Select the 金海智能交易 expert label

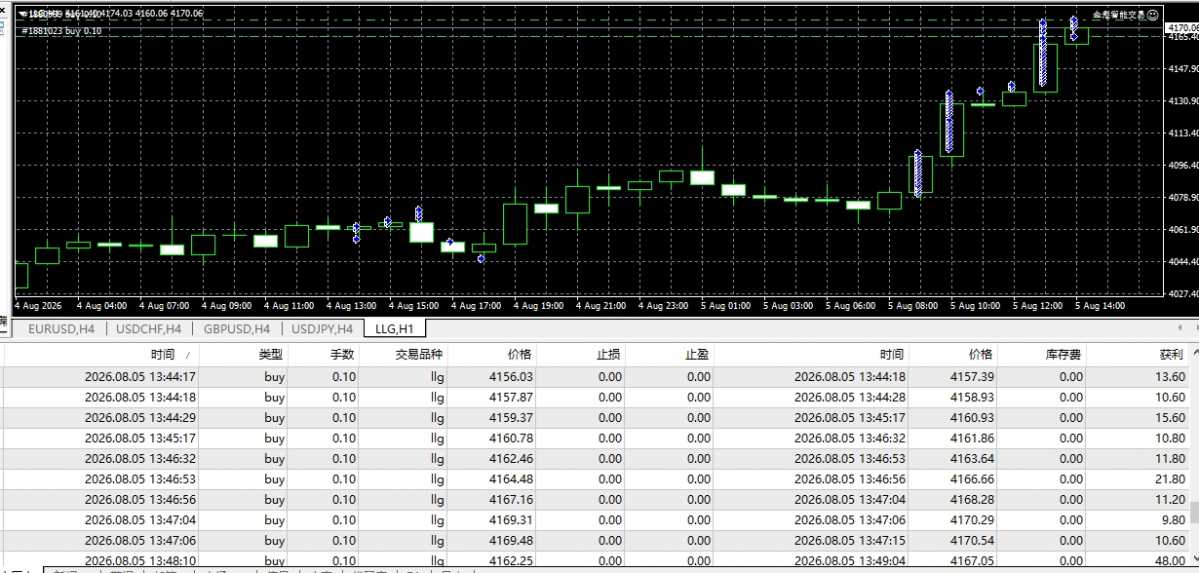click(1119, 15)
